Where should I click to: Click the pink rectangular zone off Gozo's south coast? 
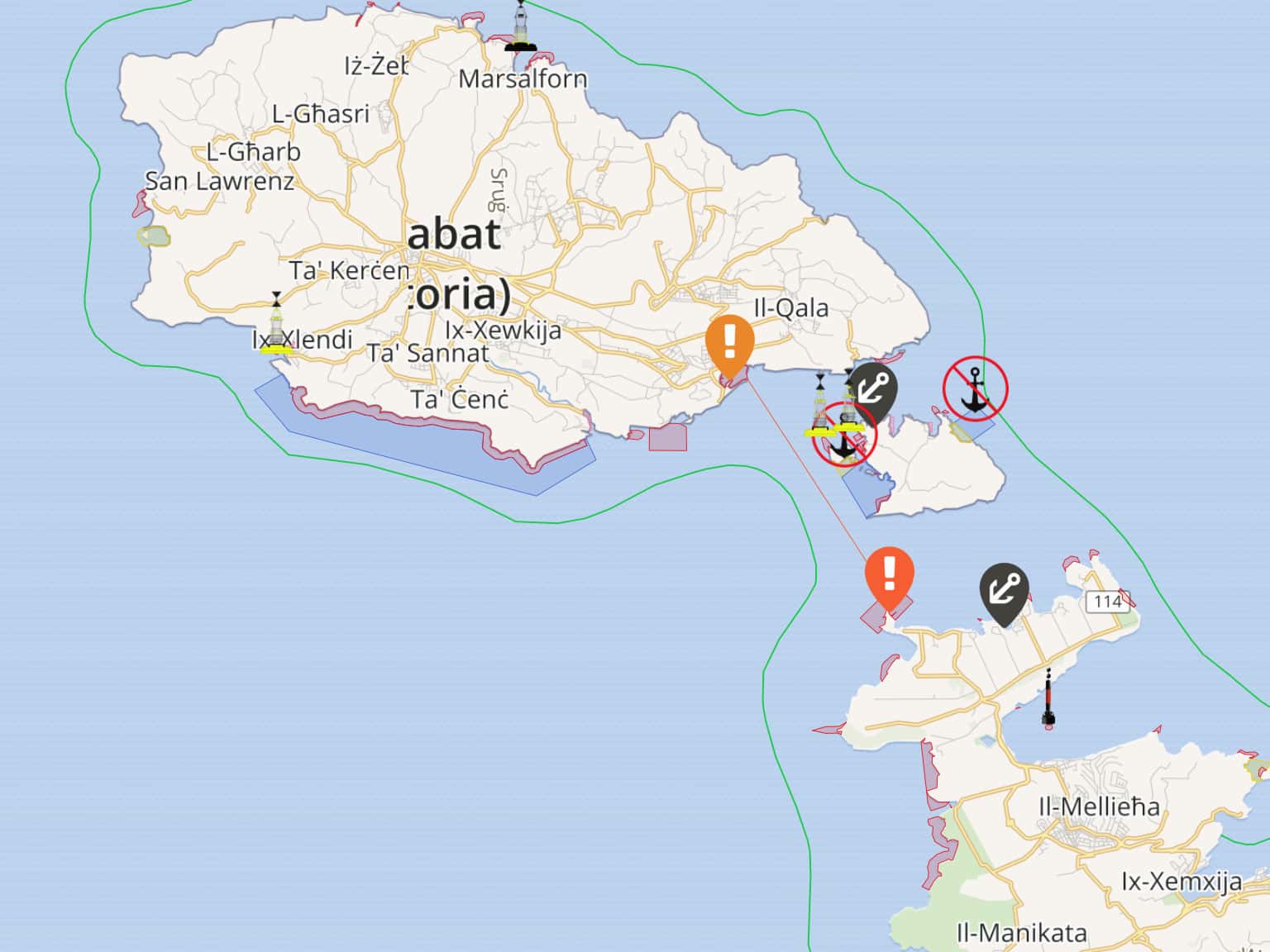click(668, 437)
